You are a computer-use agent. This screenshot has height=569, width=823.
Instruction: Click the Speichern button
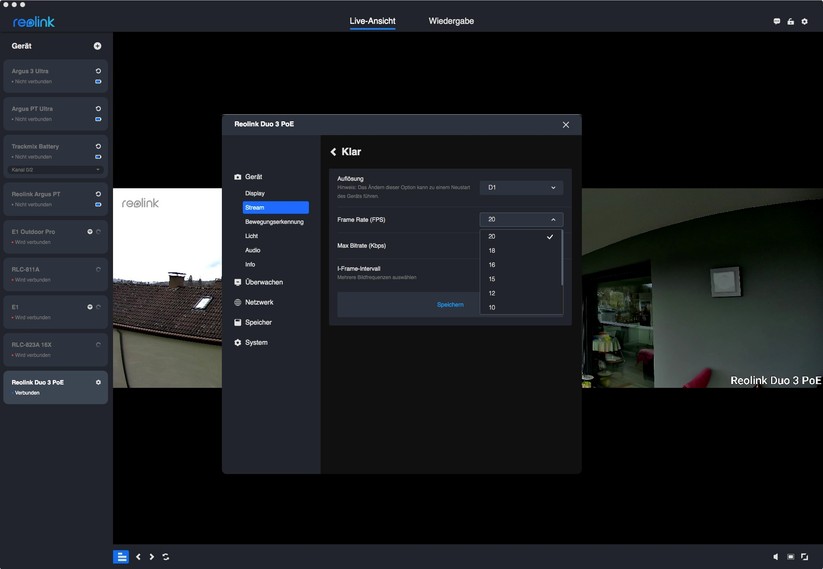450,304
